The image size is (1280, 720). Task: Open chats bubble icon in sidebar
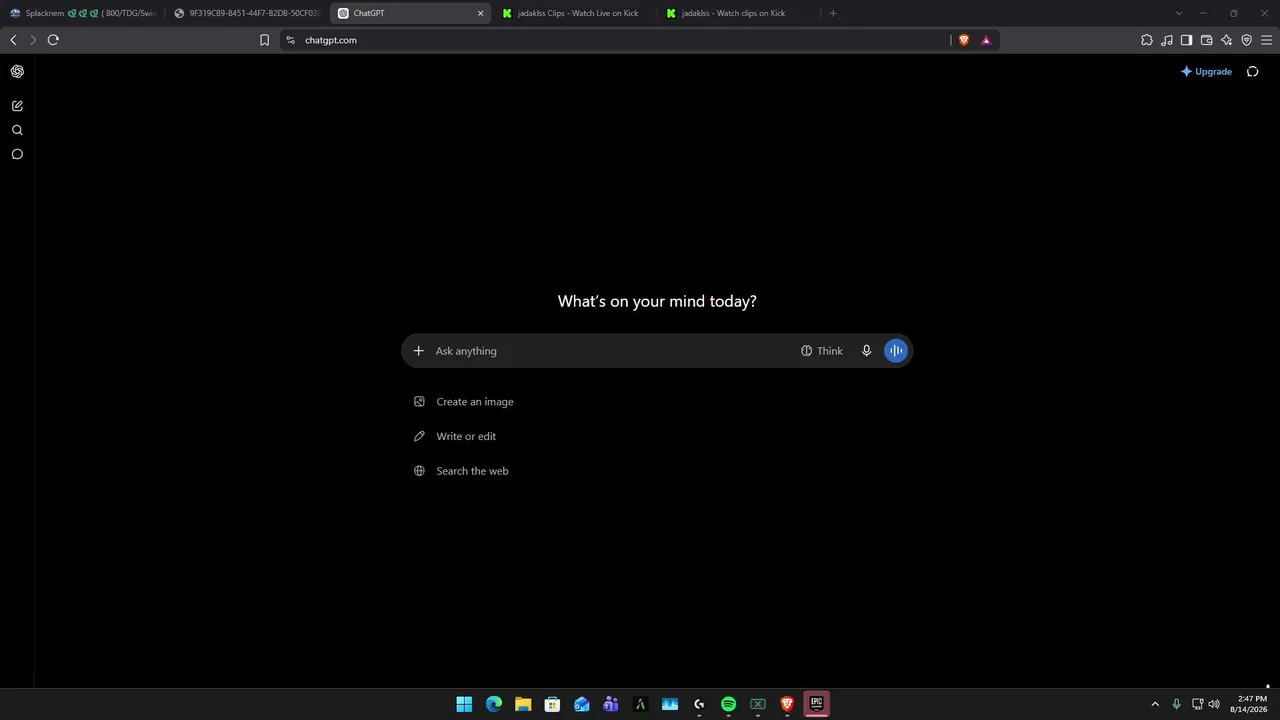17,154
